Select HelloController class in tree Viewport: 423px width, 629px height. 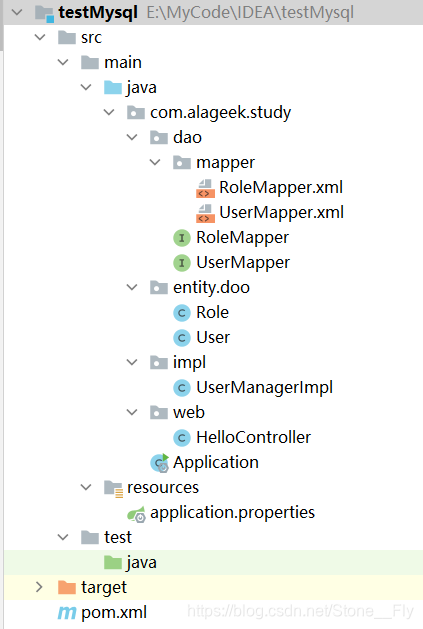coord(253,438)
